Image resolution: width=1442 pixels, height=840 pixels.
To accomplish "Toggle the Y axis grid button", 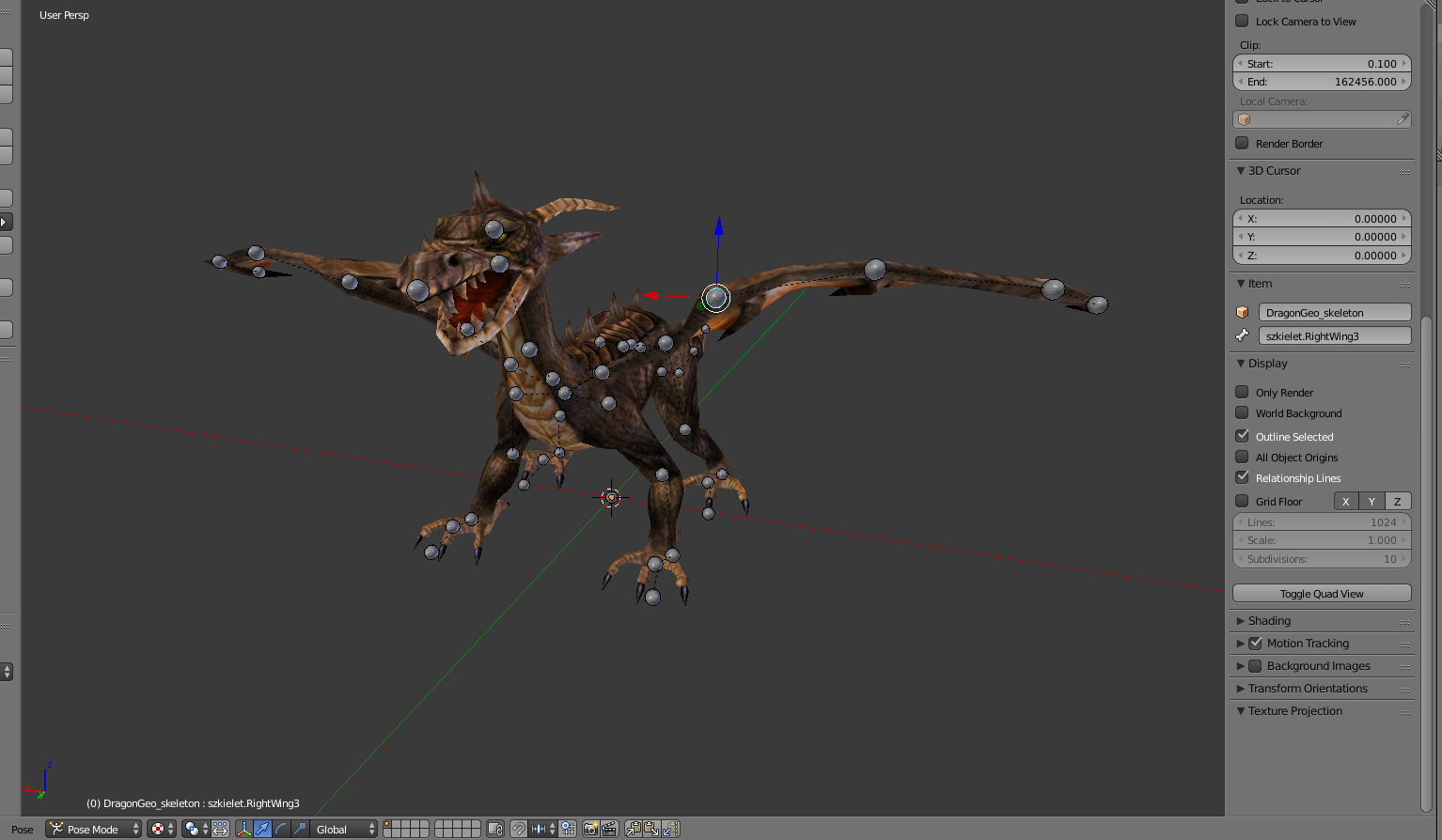I will pos(1371,501).
